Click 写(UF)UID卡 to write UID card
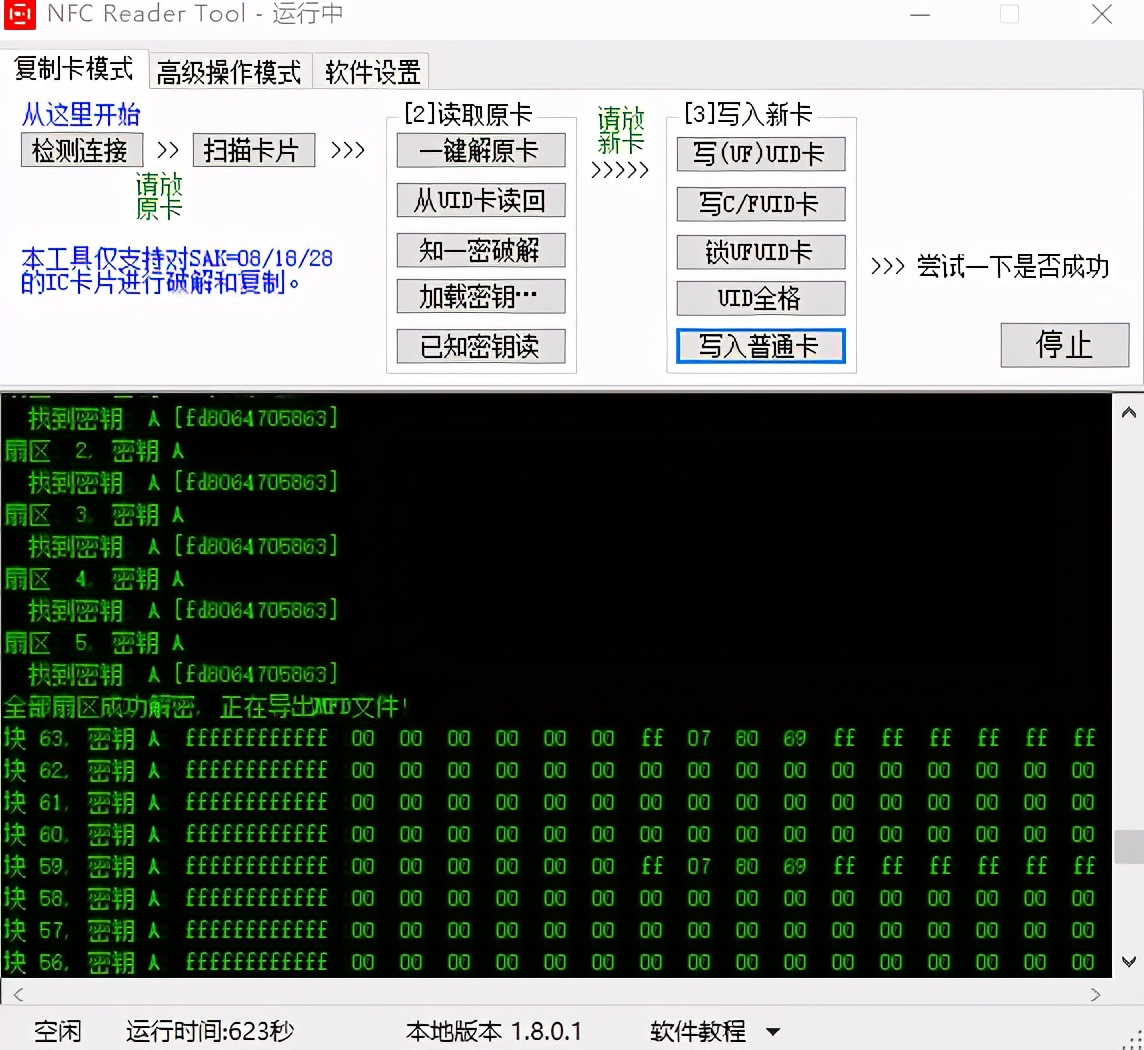 point(760,155)
